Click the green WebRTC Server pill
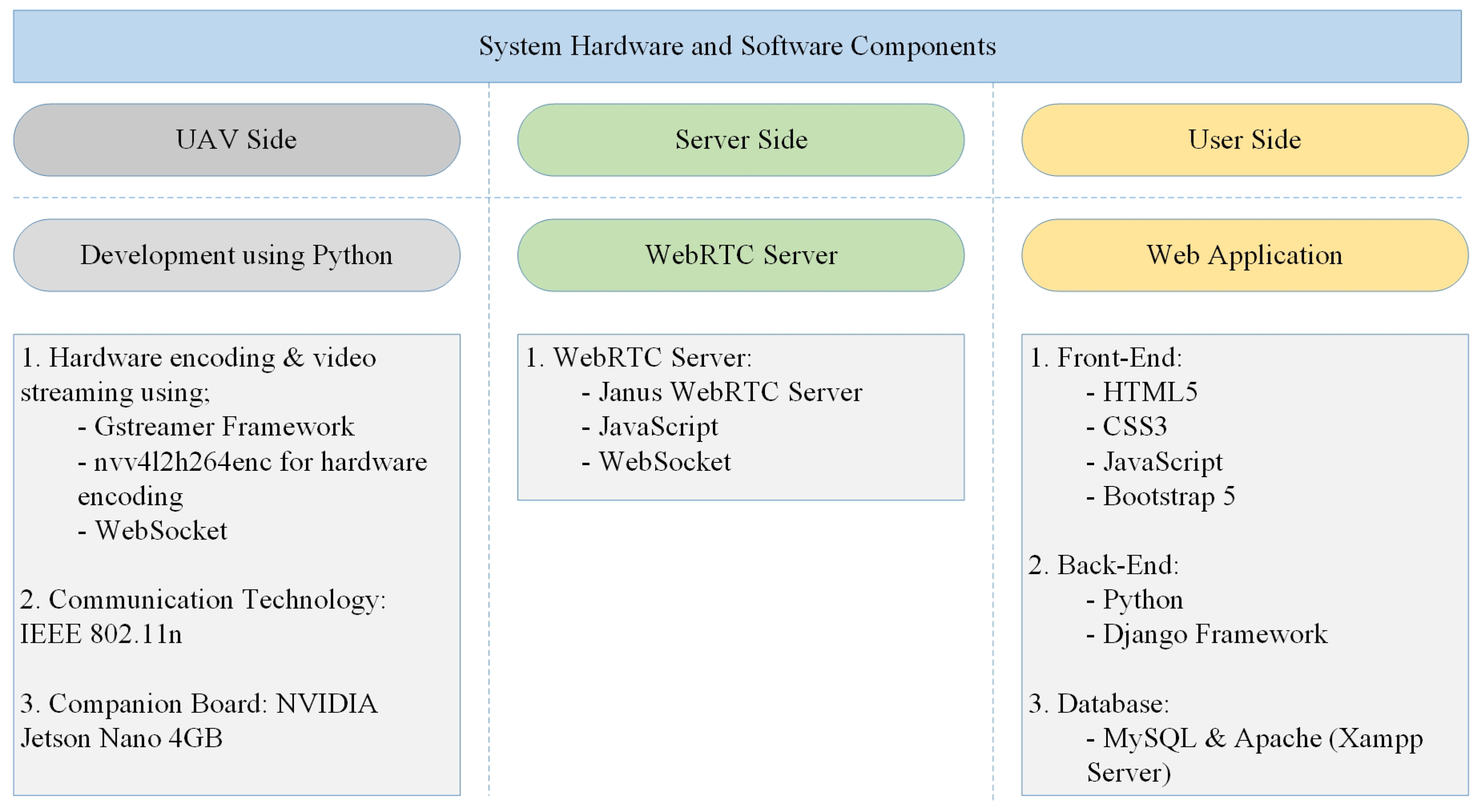The height and width of the screenshot is (812, 1481). tap(740, 255)
